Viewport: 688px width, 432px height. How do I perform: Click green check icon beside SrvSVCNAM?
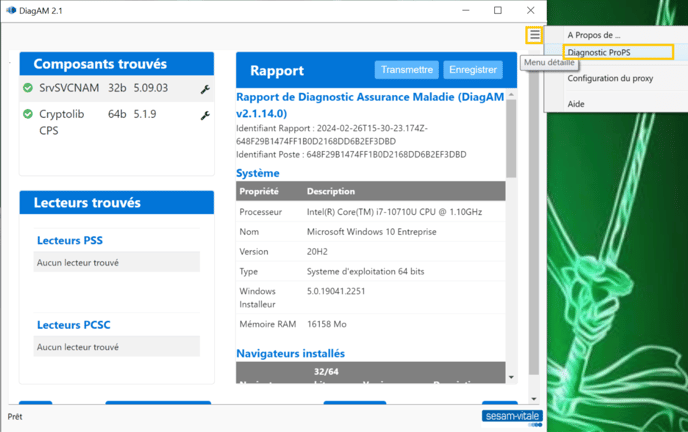28,88
